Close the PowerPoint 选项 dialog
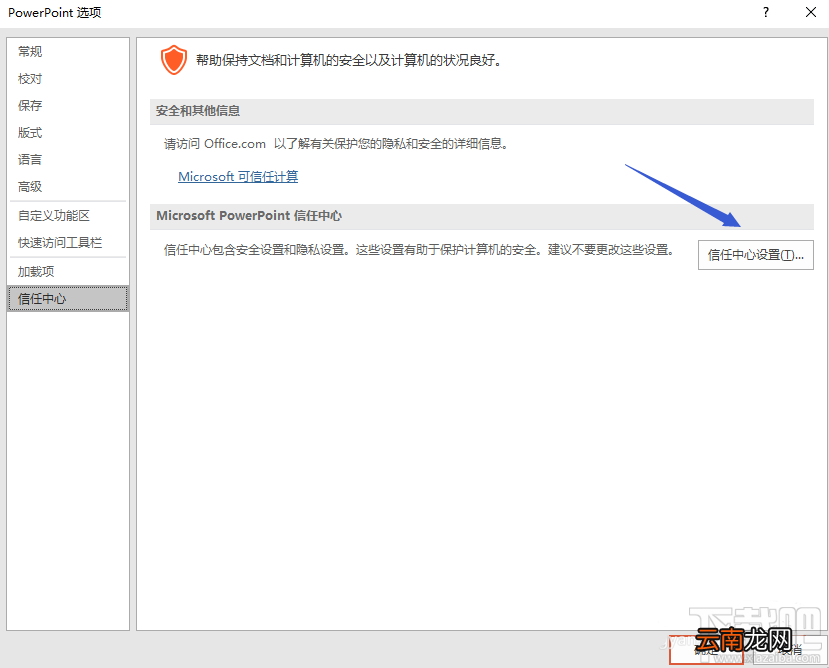This screenshot has width=829, height=668. [x=810, y=12]
